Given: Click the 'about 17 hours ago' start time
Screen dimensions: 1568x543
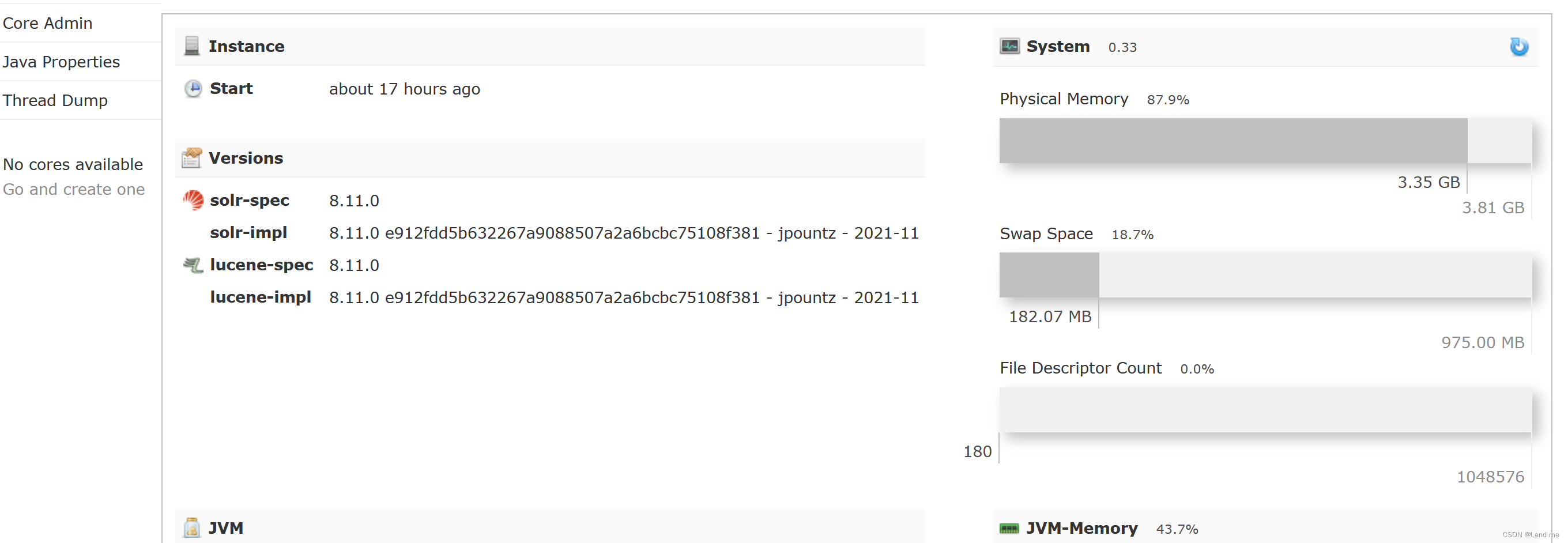Looking at the screenshot, I should coord(404,89).
